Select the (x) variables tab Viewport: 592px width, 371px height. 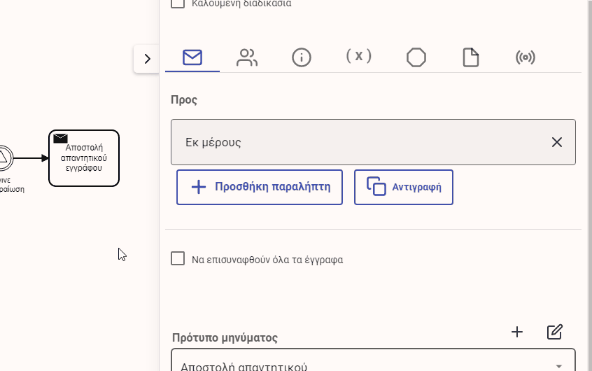[359, 57]
